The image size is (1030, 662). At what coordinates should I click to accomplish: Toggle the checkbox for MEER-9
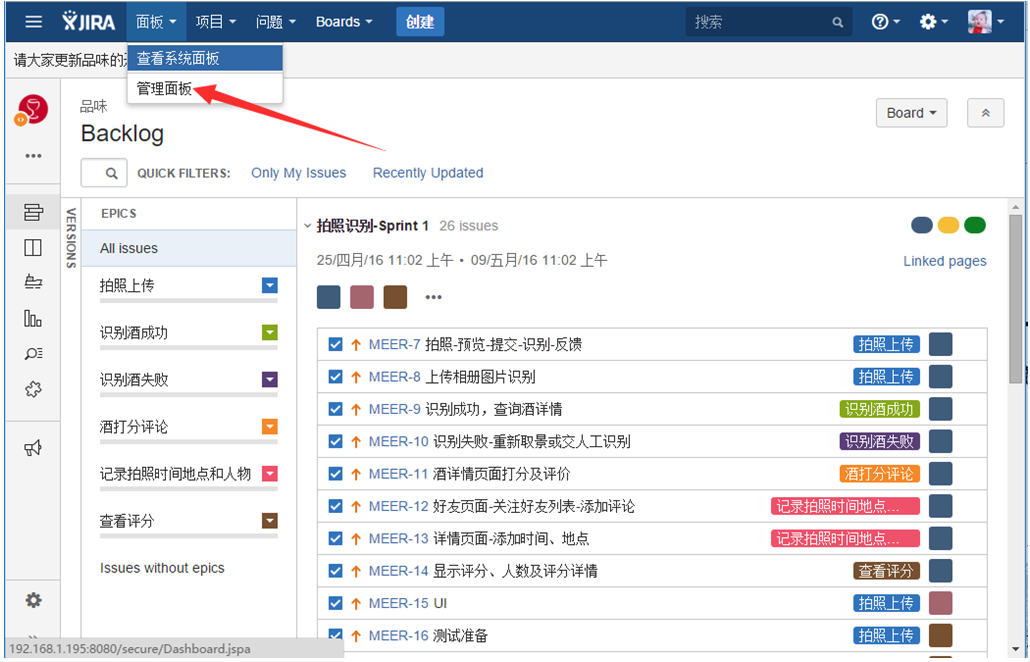(335, 409)
